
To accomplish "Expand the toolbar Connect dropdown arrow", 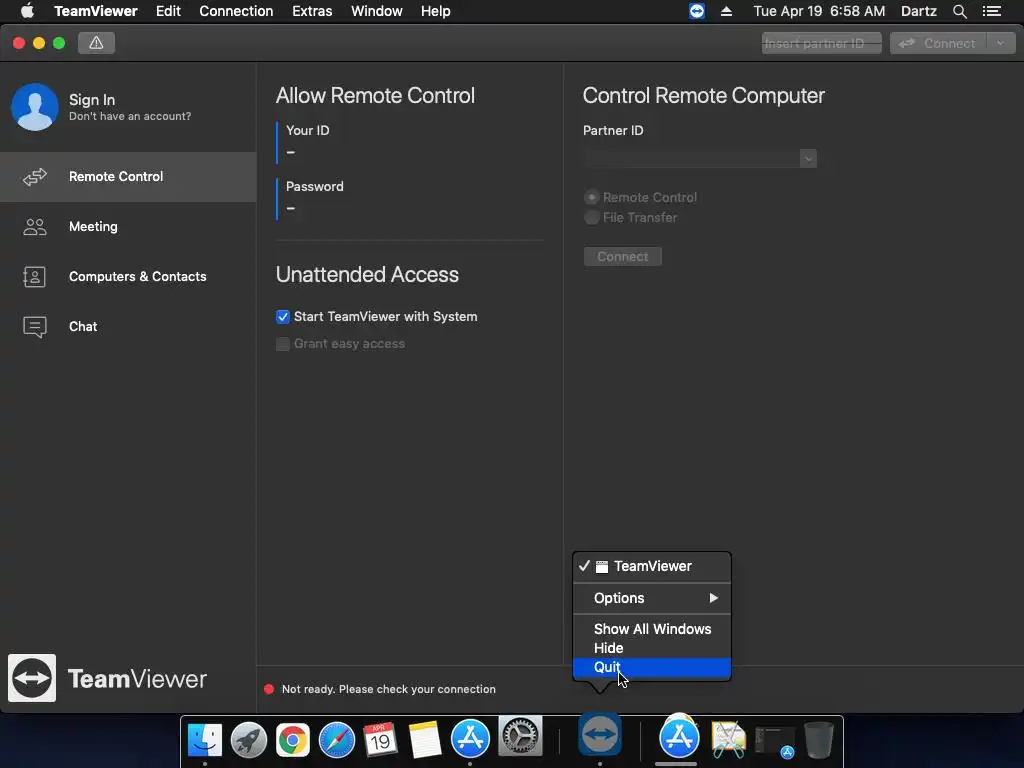I will [x=1000, y=43].
